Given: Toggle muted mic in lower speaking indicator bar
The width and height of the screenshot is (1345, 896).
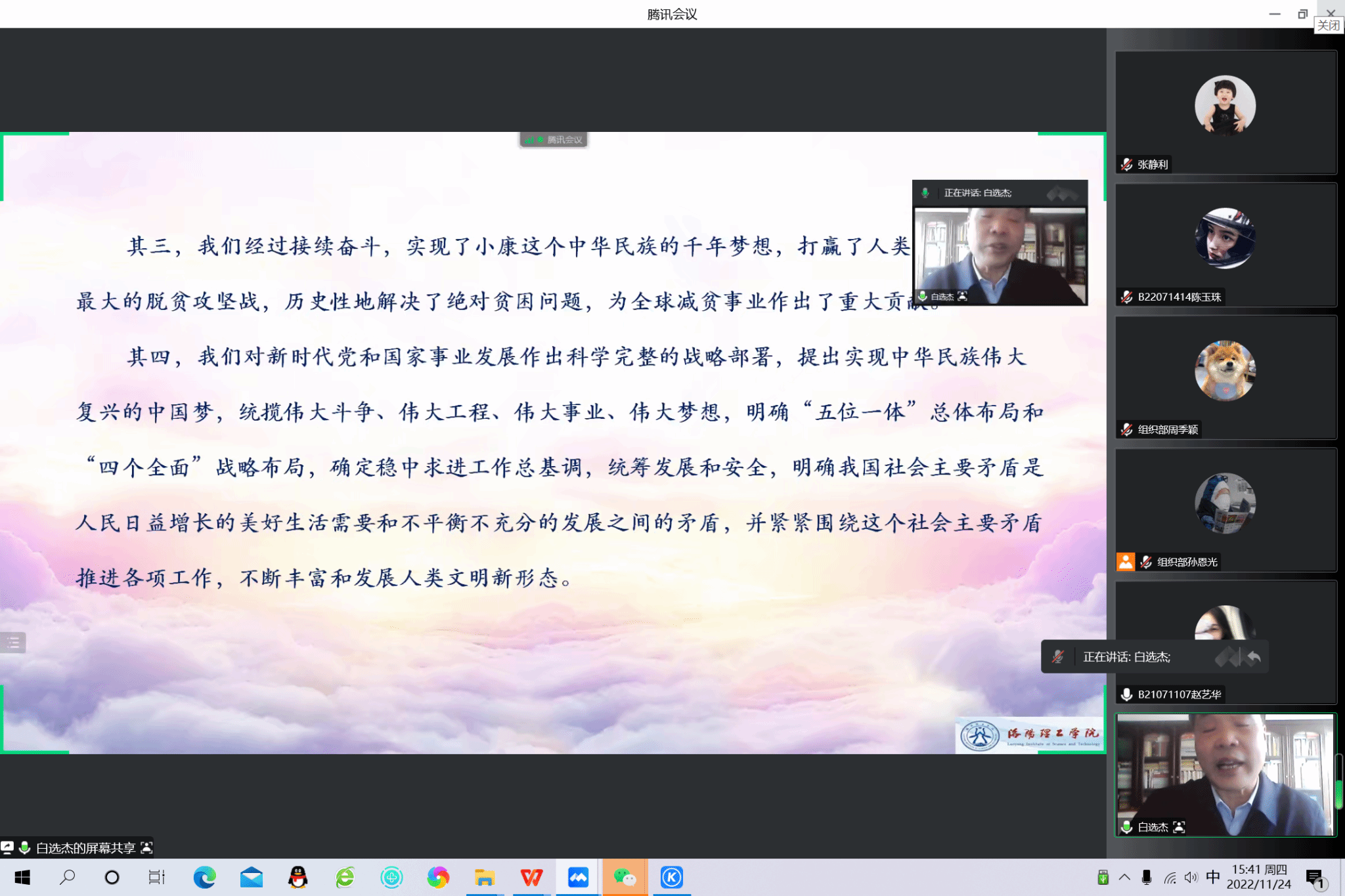Looking at the screenshot, I should 1058,657.
